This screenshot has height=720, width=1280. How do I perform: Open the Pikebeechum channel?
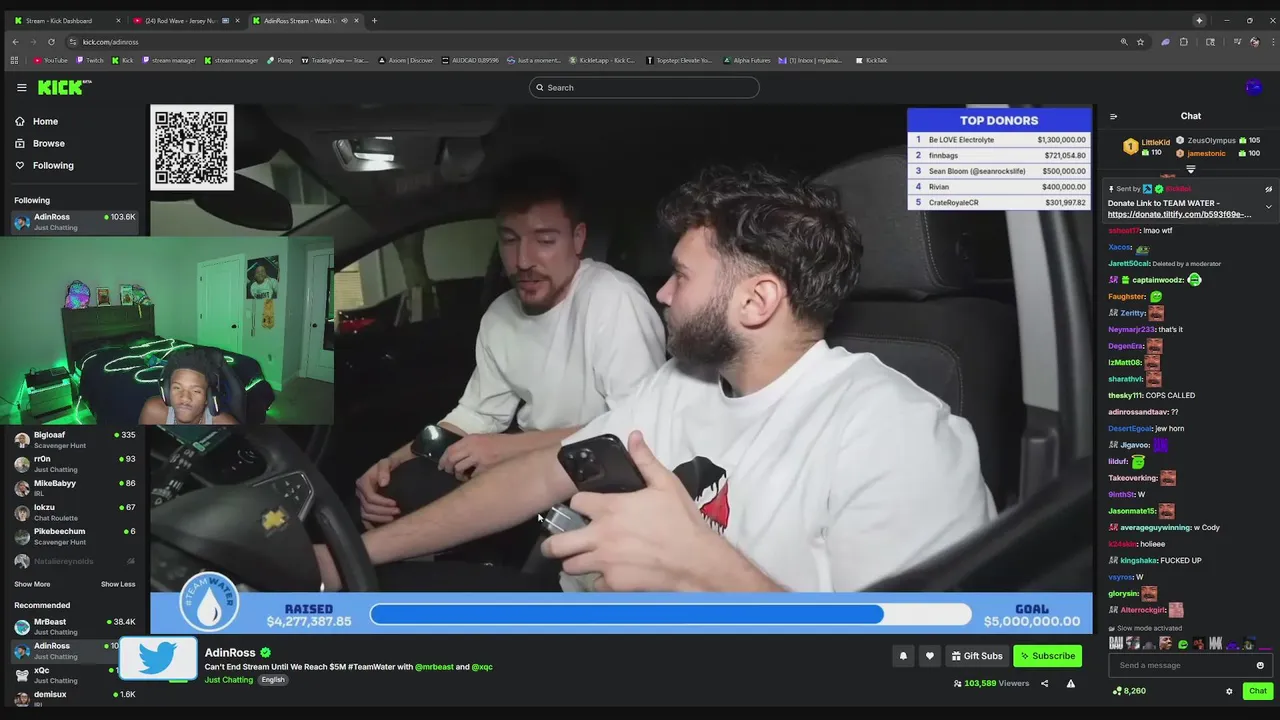pyautogui.click(x=75, y=536)
